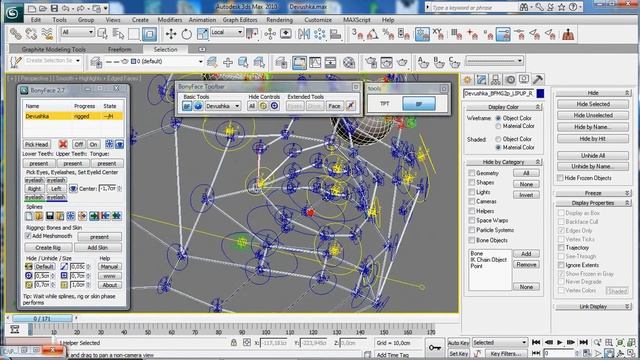Open the selection filter All dropdown
Screen dimensions: 640x360
[x=78, y=32]
